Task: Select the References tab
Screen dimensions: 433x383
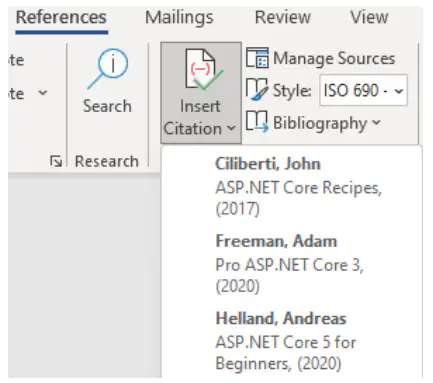Action: 61,17
